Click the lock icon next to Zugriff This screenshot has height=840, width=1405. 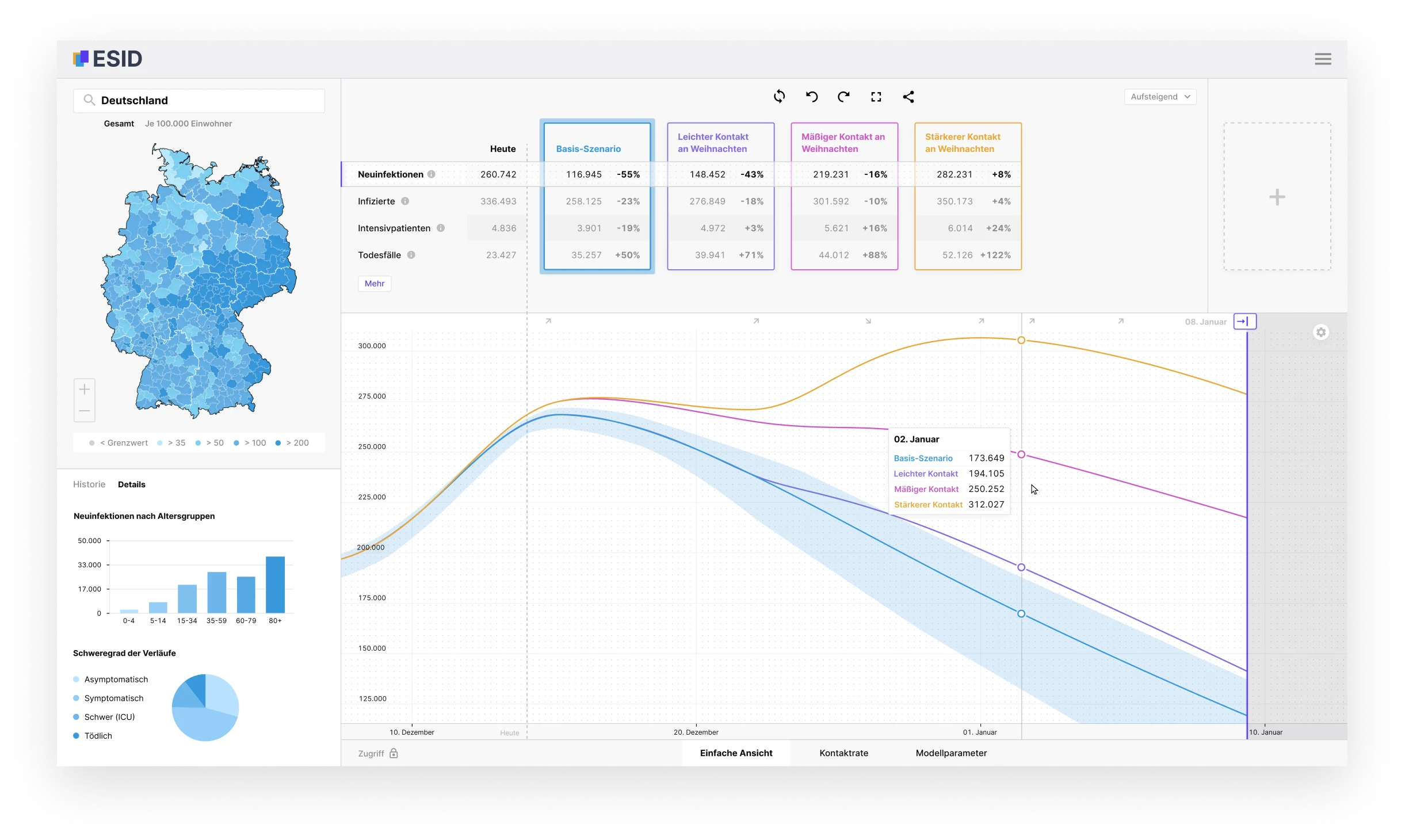(394, 753)
